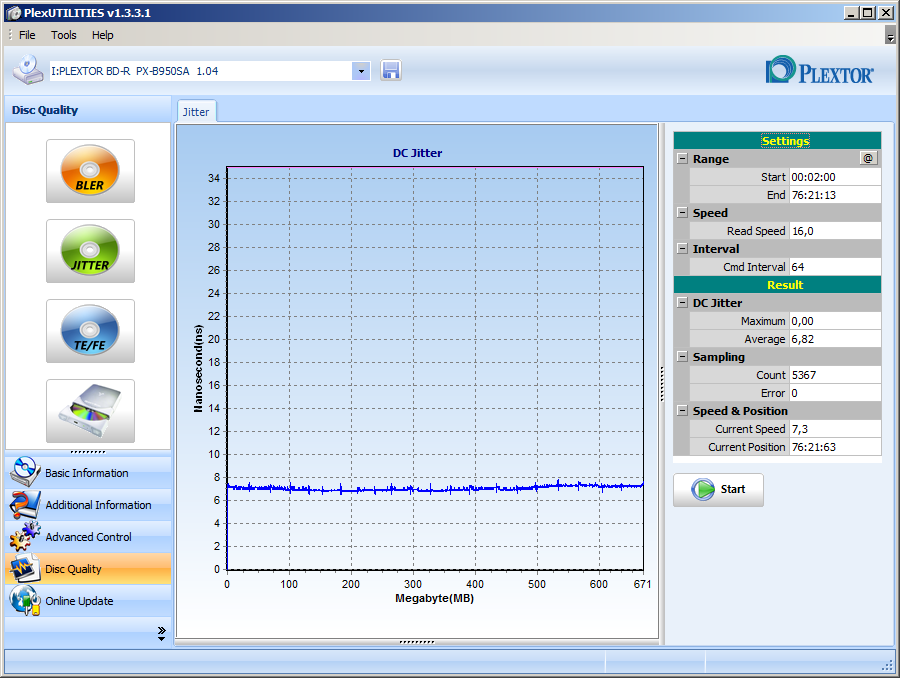Click the Current Position value 76:21:63
The height and width of the screenshot is (678, 900).
(835, 447)
